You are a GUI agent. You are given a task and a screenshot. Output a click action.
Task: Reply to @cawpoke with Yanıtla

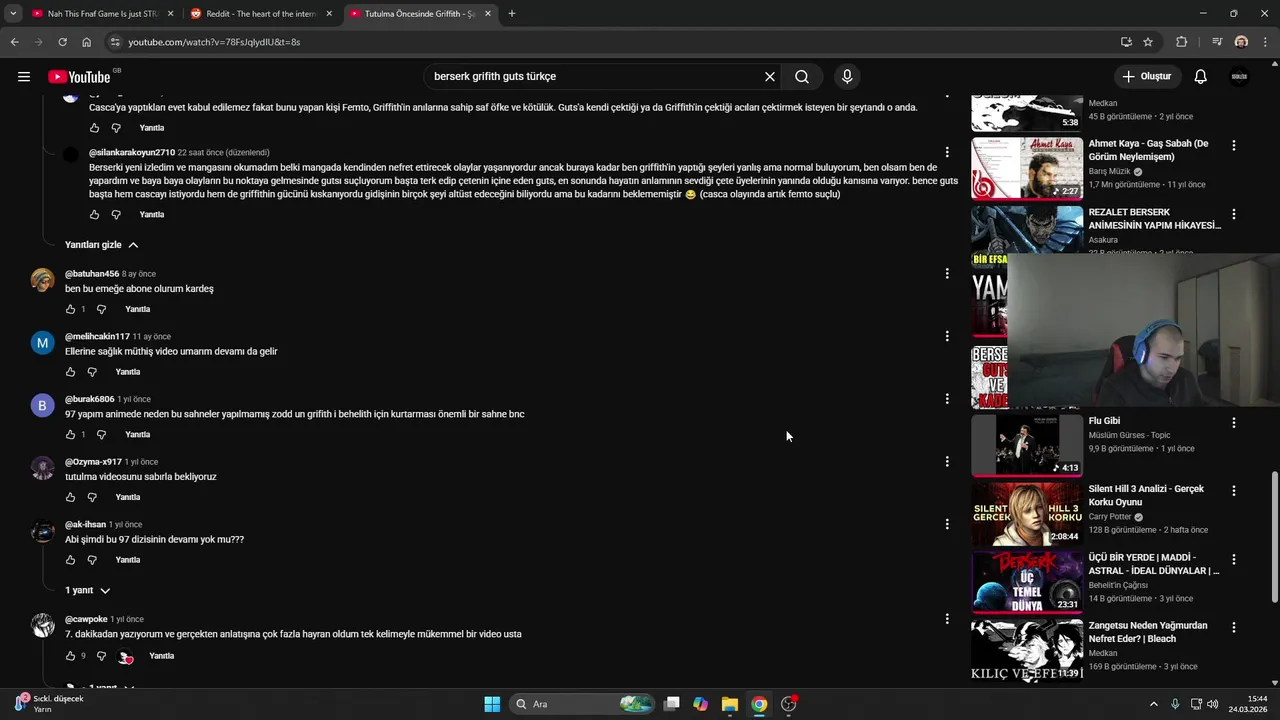pyautogui.click(x=162, y=656)
